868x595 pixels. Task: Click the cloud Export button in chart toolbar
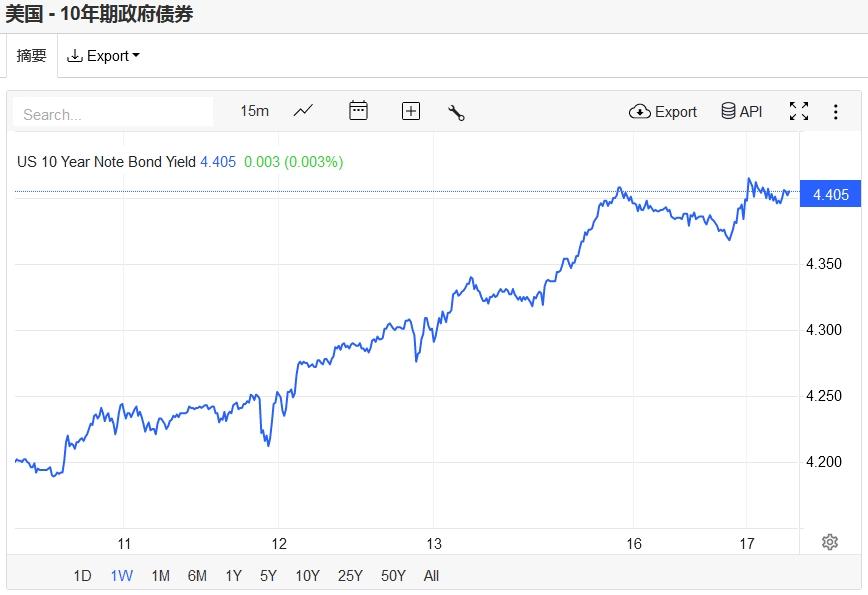pos(663,112)
